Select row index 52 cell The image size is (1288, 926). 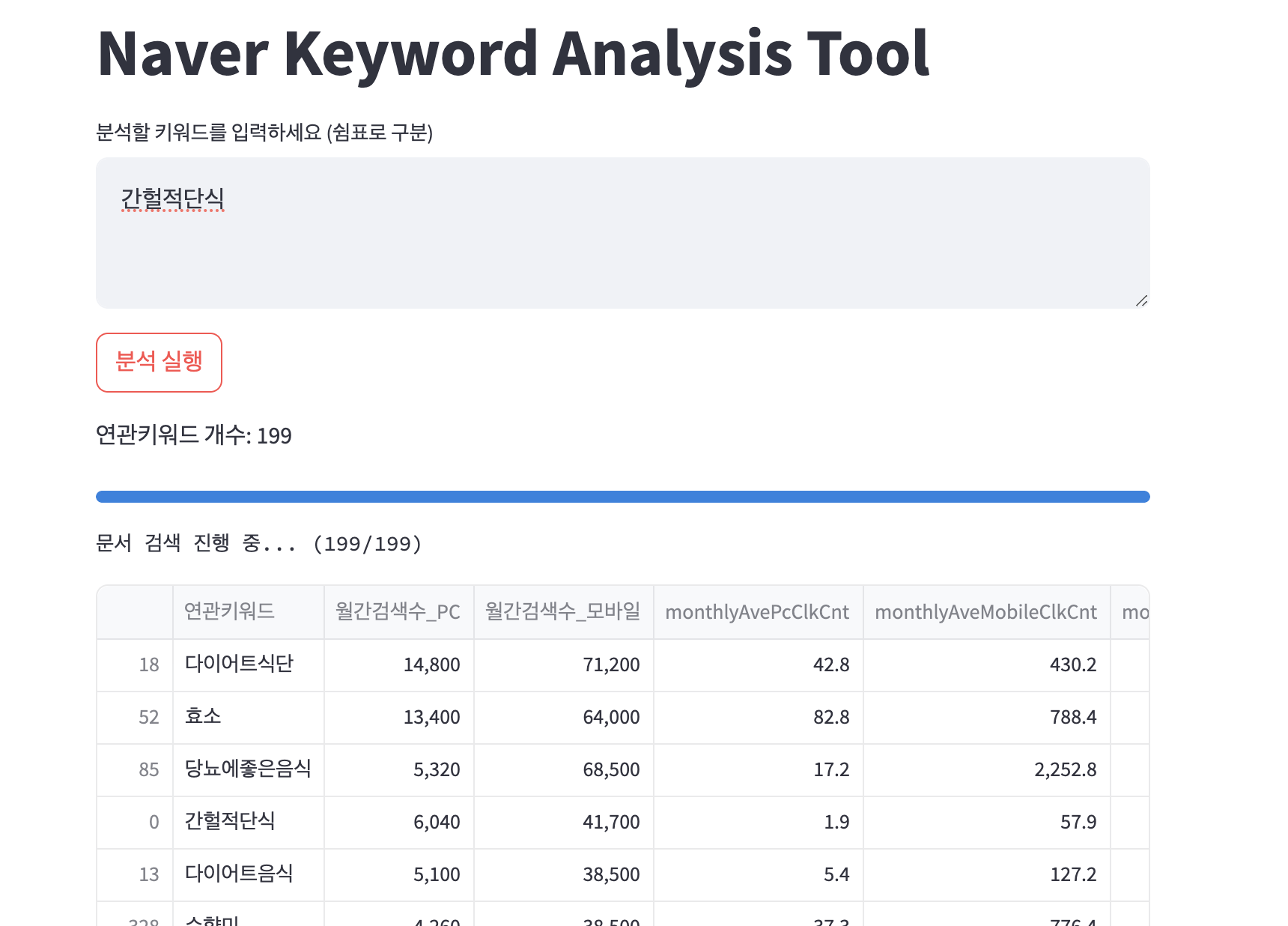pos(135,717)
